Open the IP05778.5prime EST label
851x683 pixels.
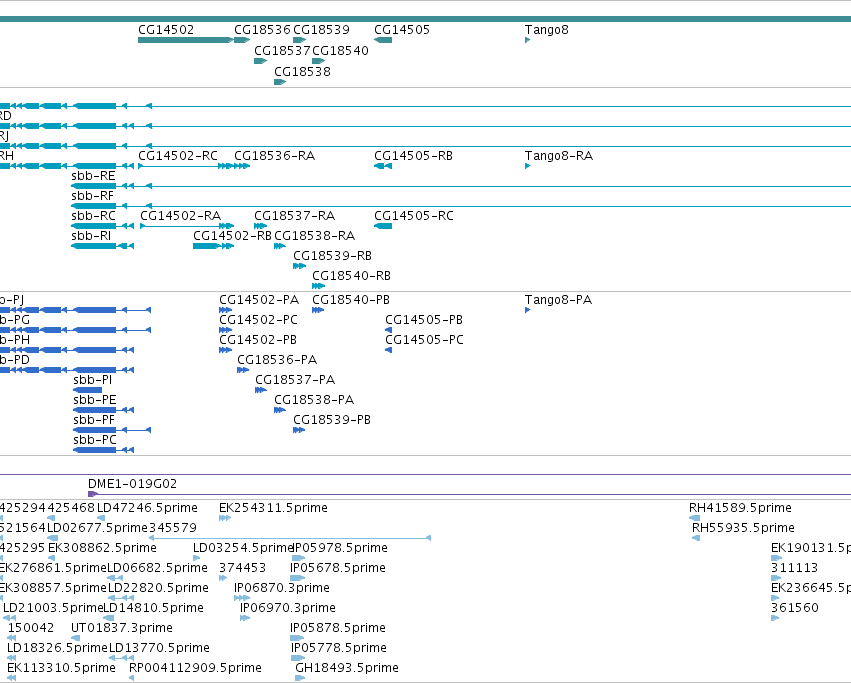339,648
